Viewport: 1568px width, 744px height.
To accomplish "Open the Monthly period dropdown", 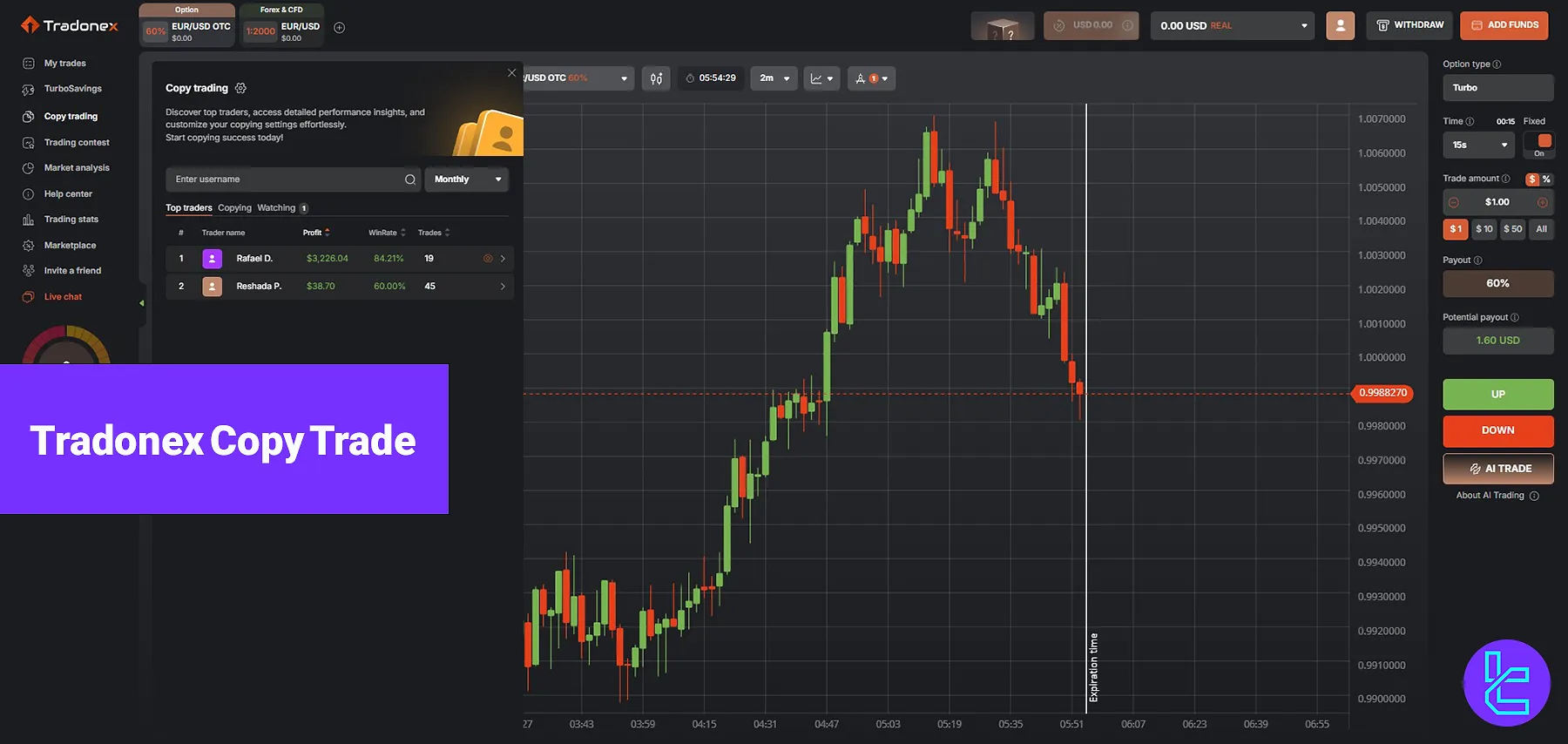I will 467,179.
